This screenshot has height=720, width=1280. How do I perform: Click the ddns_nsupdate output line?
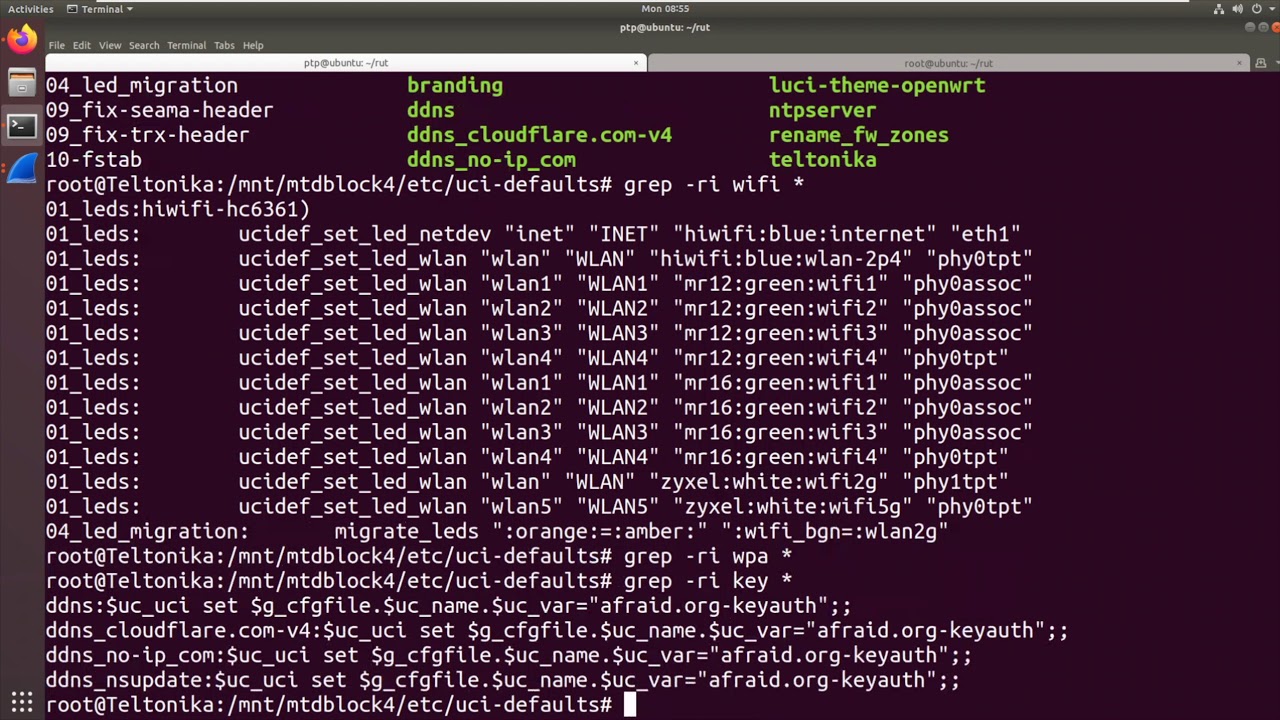point(503,680)
